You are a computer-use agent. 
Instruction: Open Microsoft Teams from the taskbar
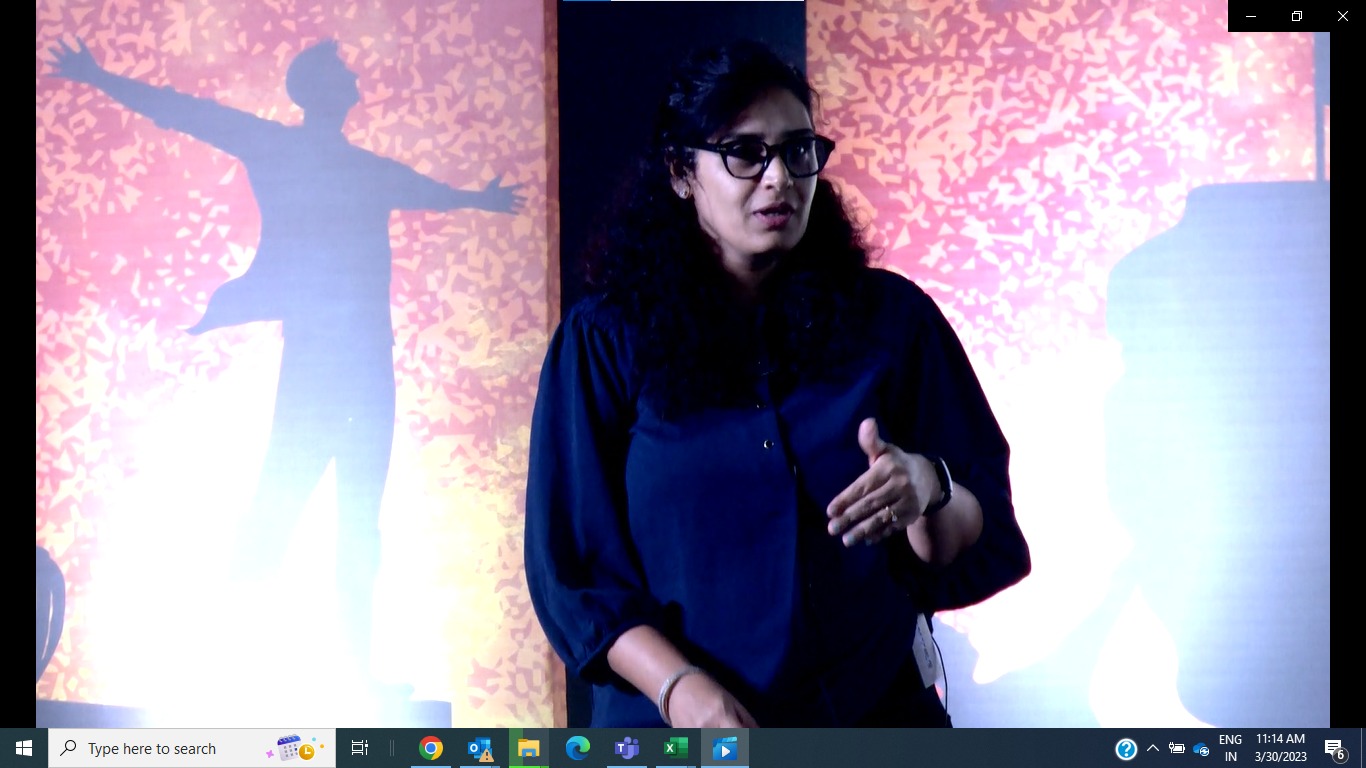point(627,748)
